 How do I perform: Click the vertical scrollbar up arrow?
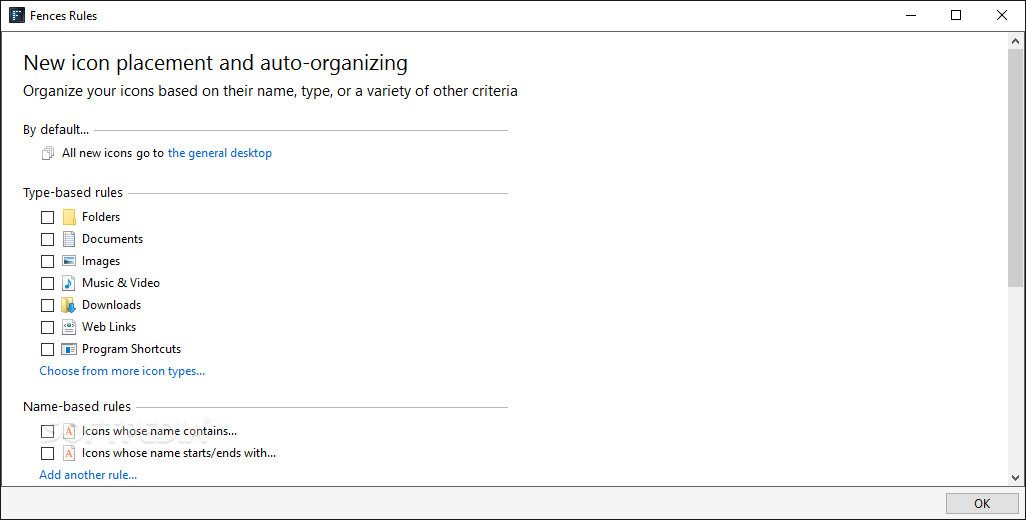(x=1016, y=41)
